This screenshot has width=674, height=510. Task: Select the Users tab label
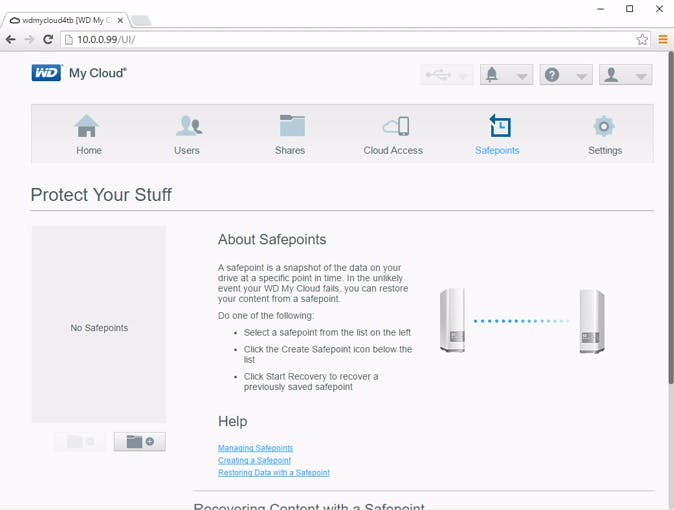(187, 151)
